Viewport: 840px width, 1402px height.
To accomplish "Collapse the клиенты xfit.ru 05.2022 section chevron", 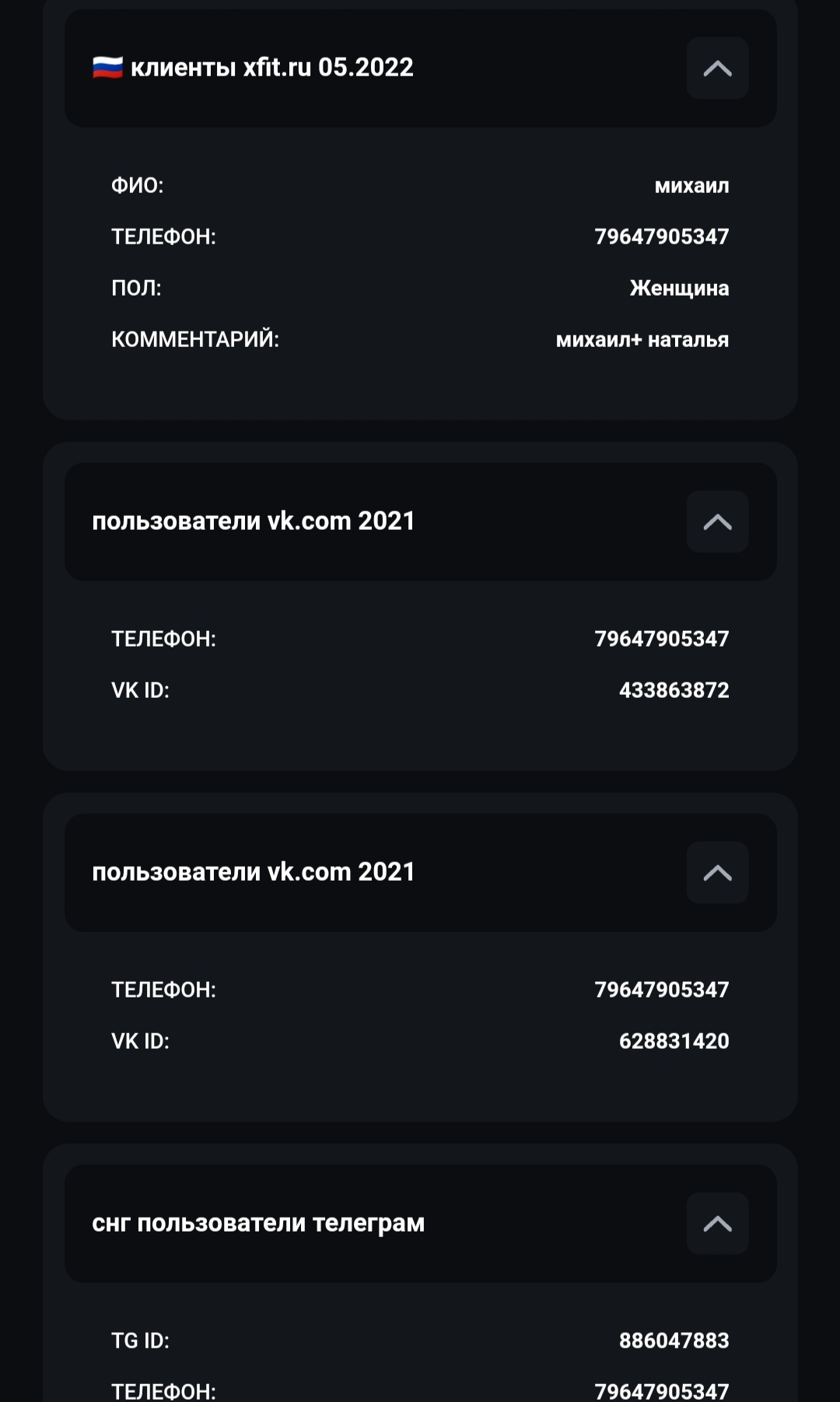I will [717, 68].
